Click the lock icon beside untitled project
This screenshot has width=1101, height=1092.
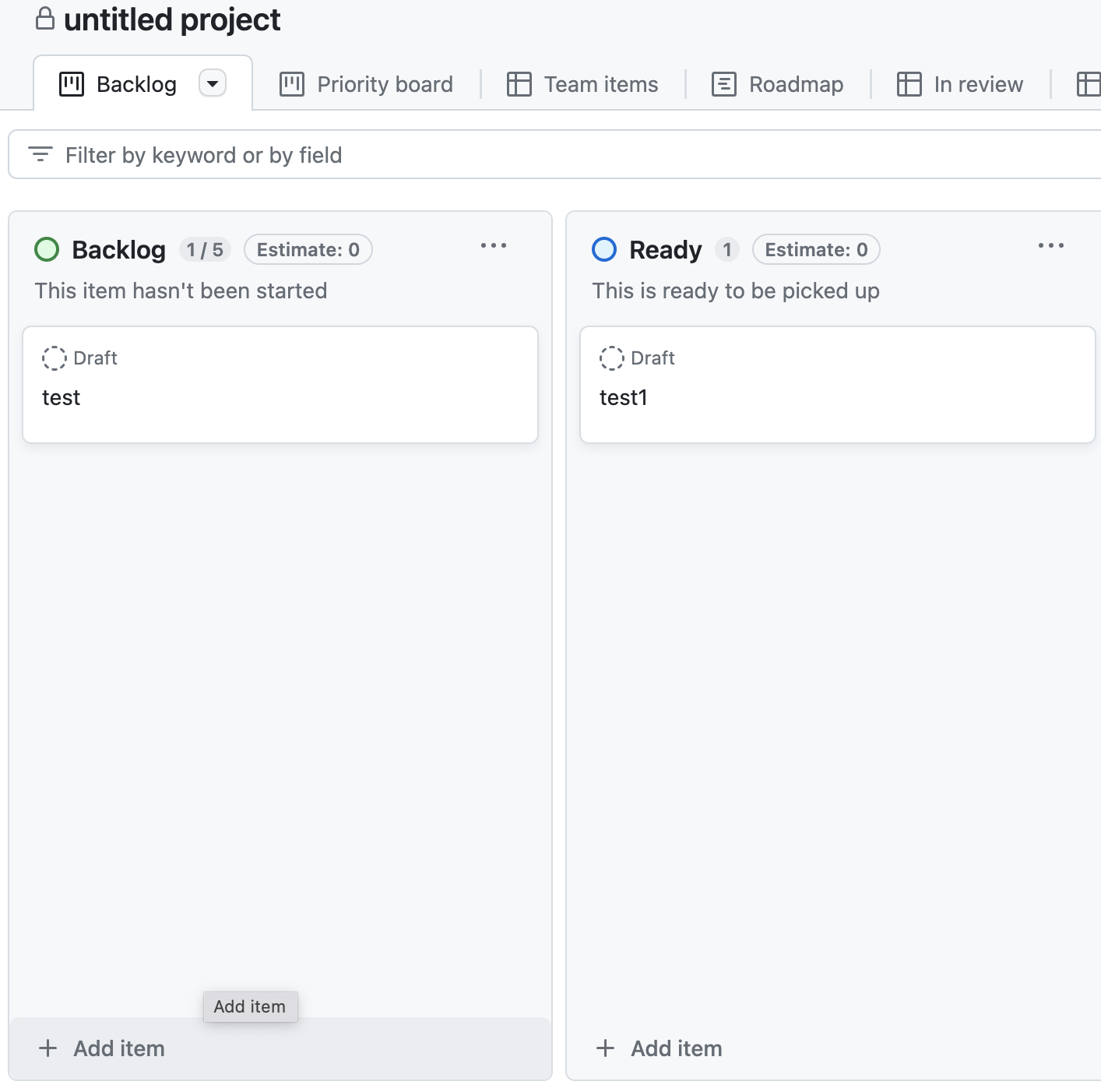(44, 19)
